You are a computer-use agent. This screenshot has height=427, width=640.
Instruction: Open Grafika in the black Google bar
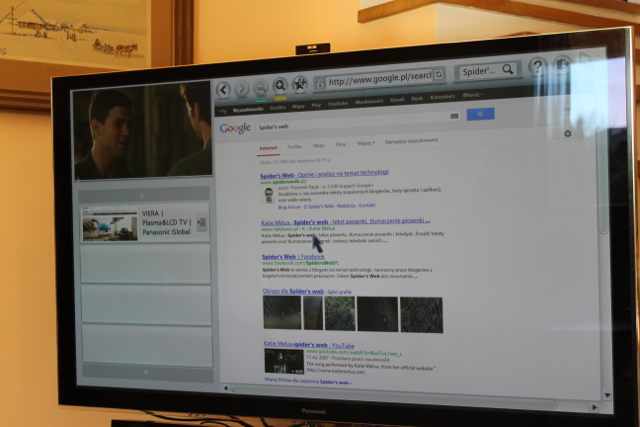[278, 107]
